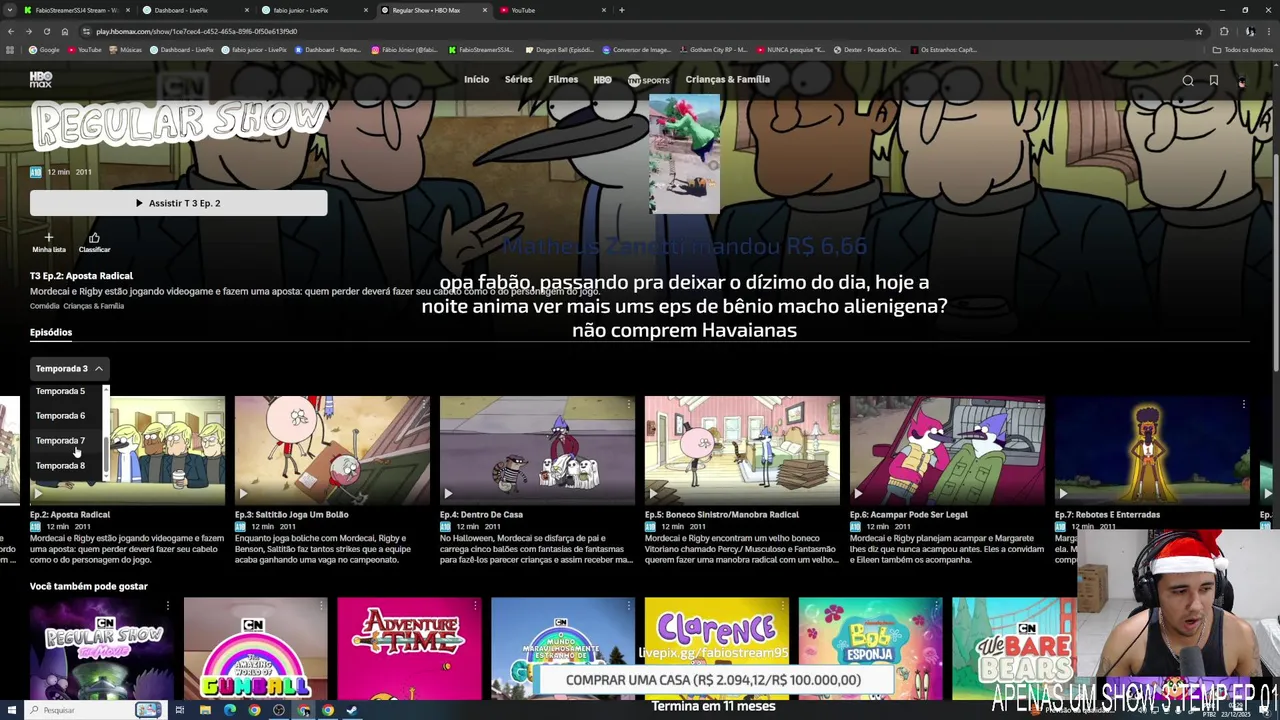Select Temporada 8 from season list
Viewport: 1280px width, 720px height.
click(60, 465)
